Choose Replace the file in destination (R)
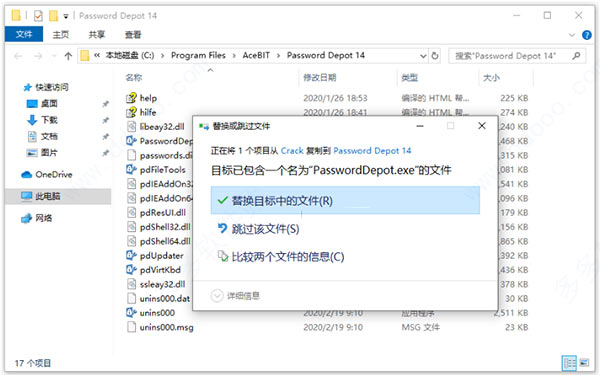The width and height of the screenshot is (600, 375). (x=345, y=201)
